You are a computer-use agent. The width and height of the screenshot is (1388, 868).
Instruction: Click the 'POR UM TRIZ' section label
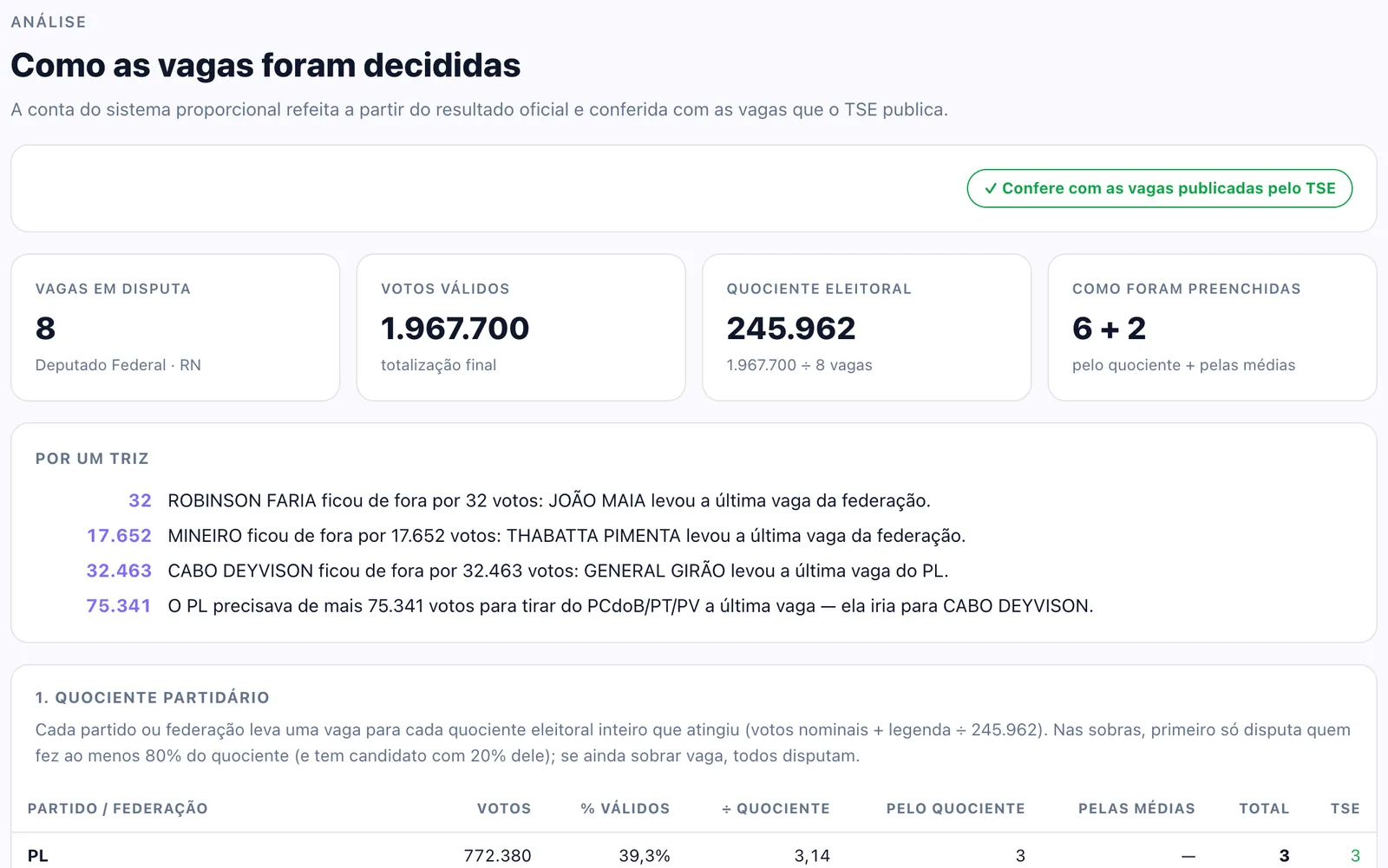click(x=92, y=459)
